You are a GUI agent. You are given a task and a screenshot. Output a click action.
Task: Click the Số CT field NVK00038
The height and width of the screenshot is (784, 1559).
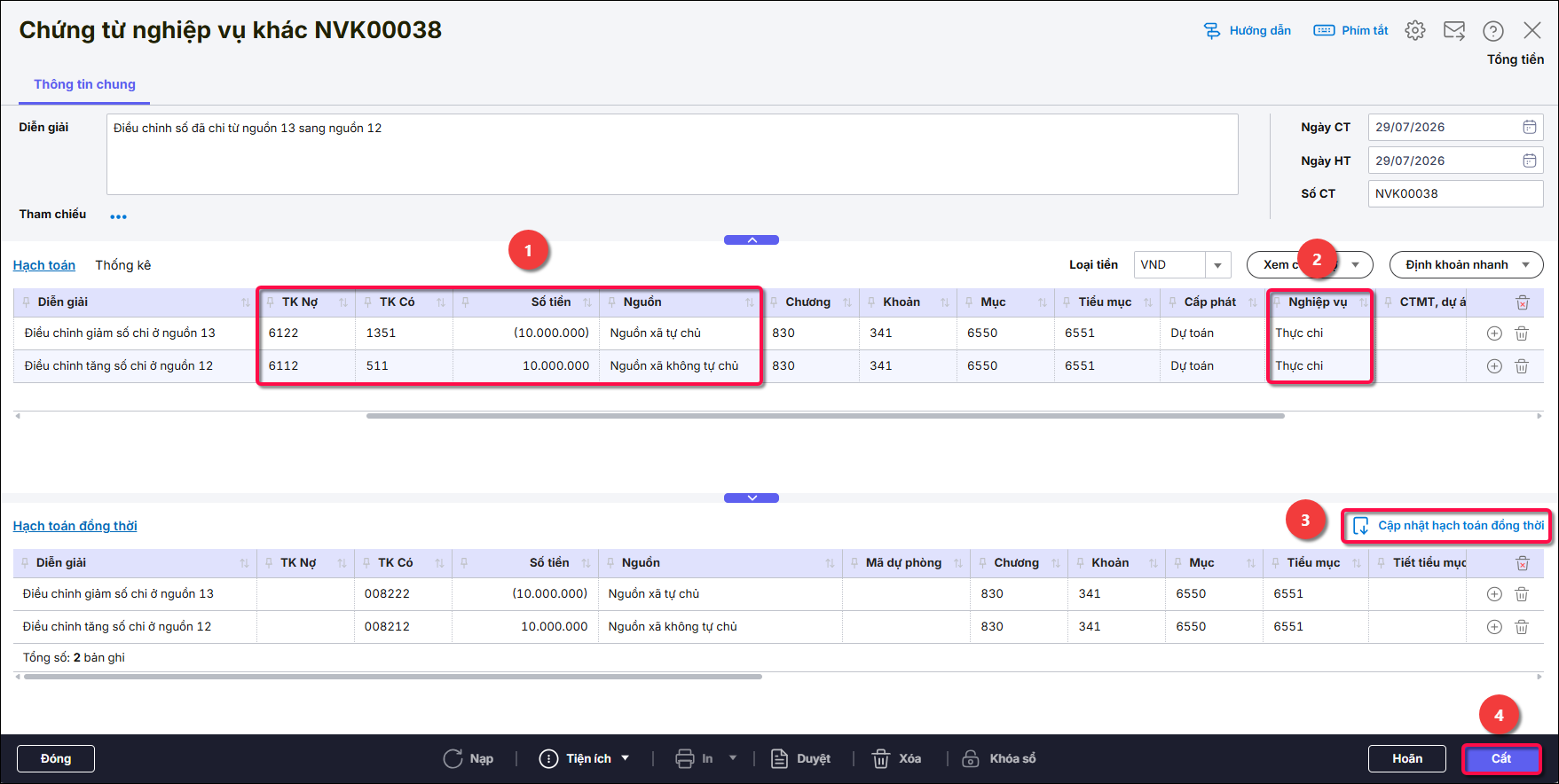click(x=1456, y=194)
